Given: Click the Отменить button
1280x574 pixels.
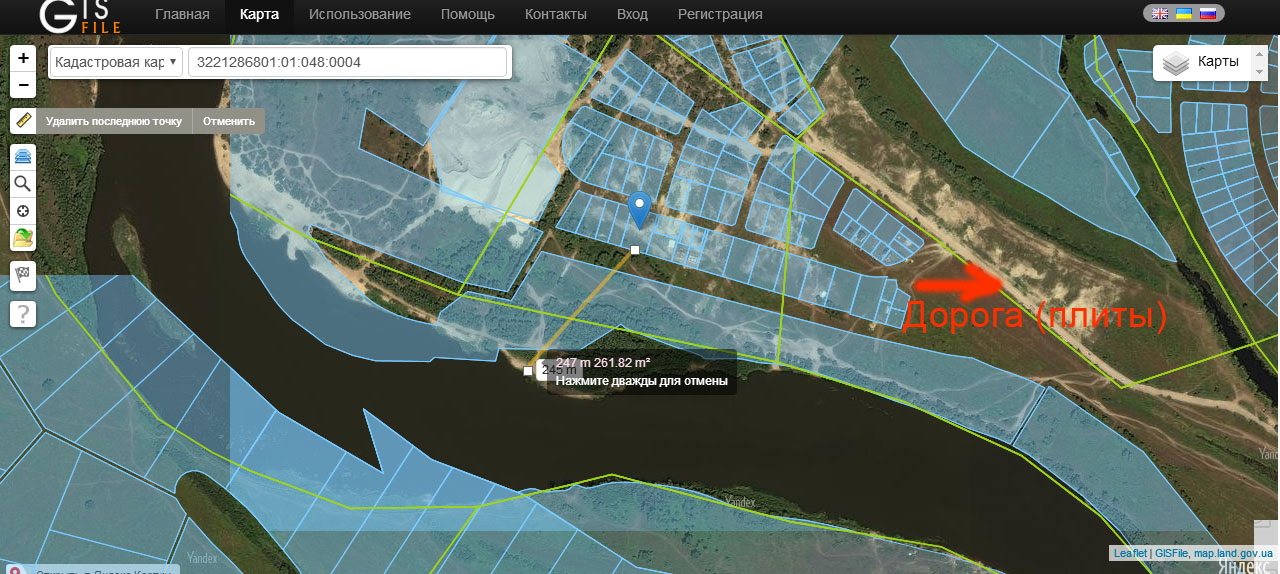Looking at the screenshot, I should tap(229, 121).
